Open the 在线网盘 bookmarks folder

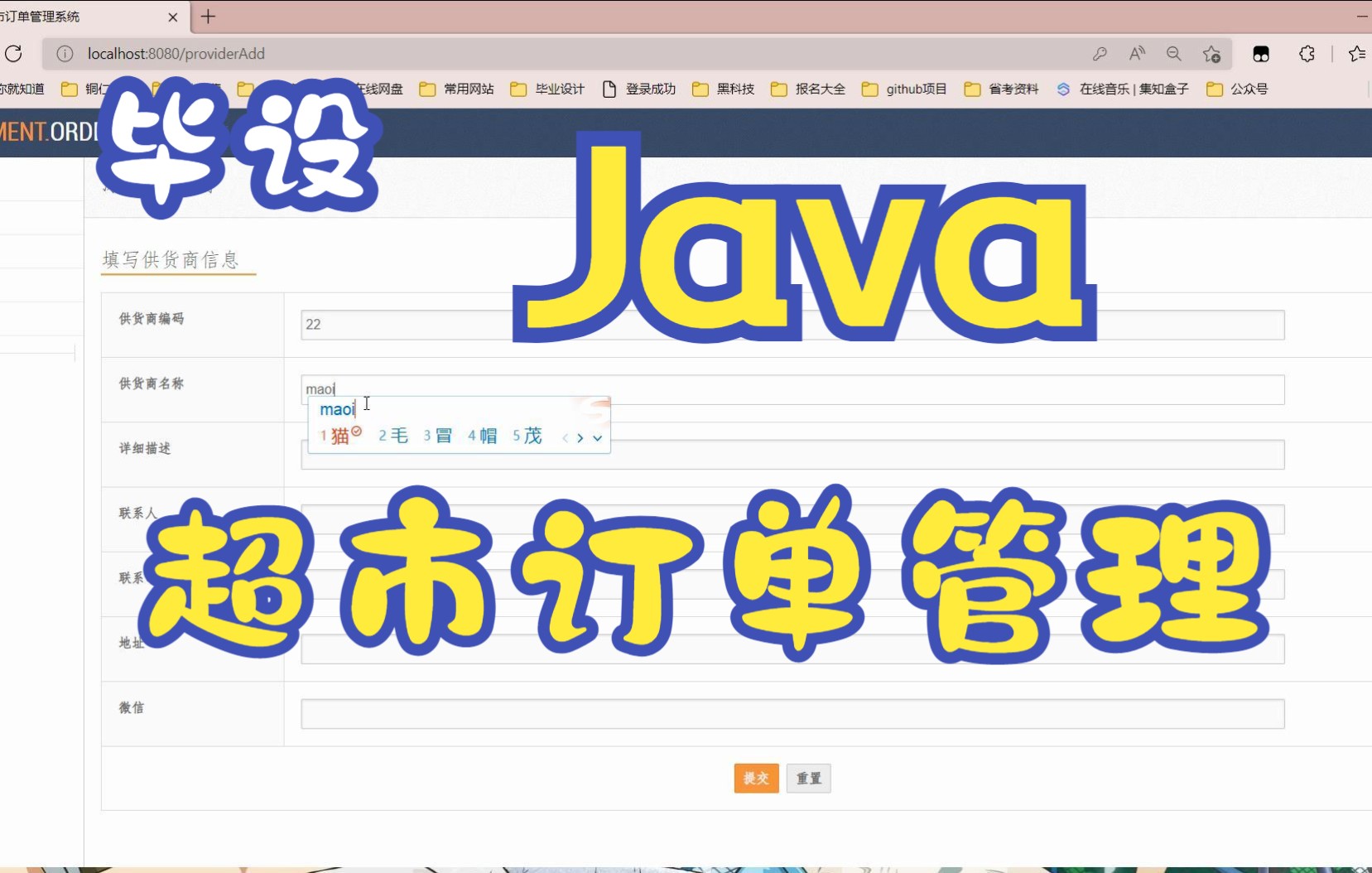click(379, 89)
